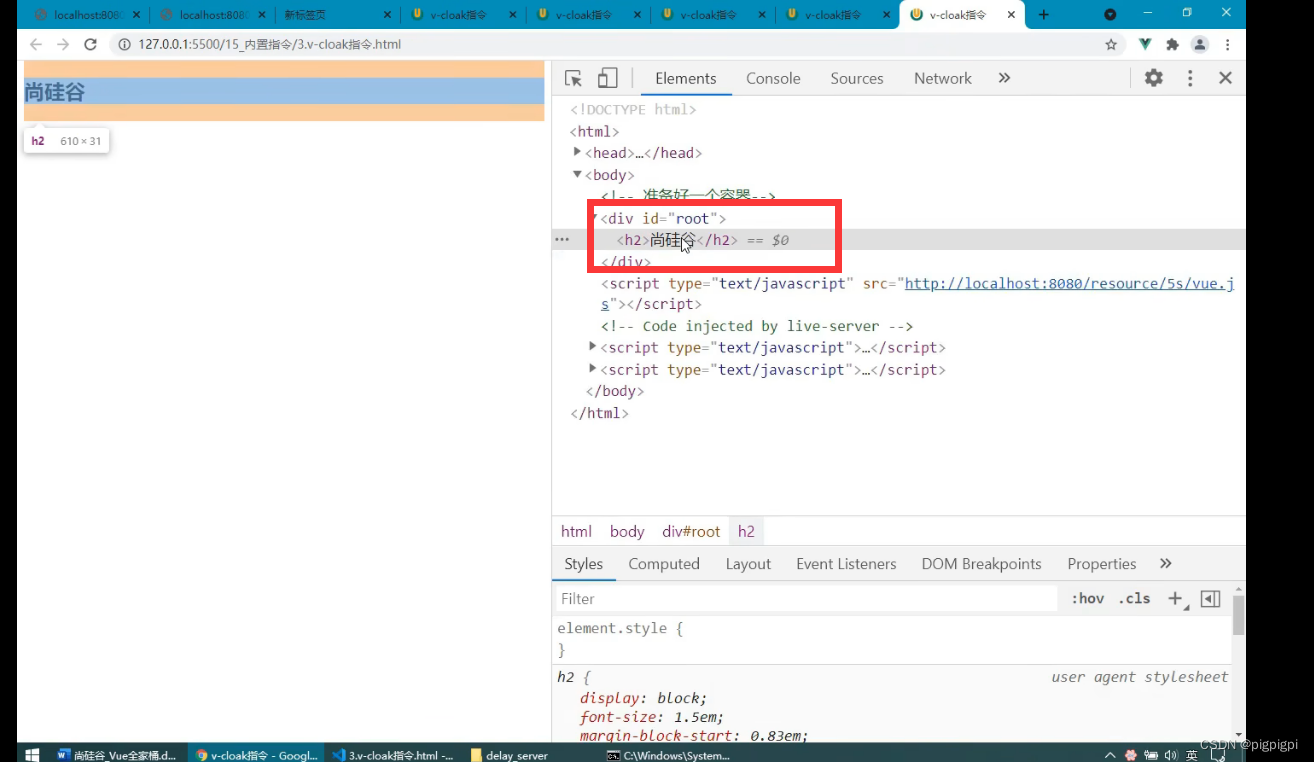Reload the current page
The width and height of the screenshot is (1314, 762).
pyautogui.click(x=90, y=45)
